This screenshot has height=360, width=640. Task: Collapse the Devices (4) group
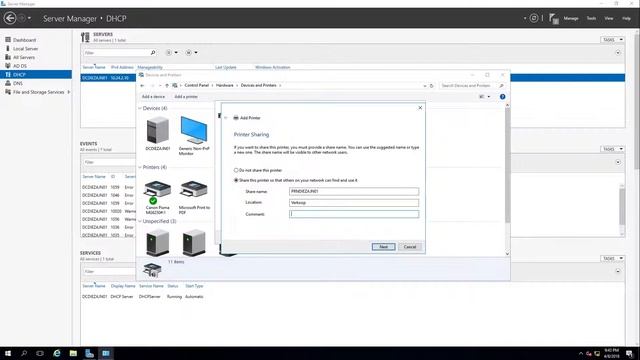pos(140,109)
